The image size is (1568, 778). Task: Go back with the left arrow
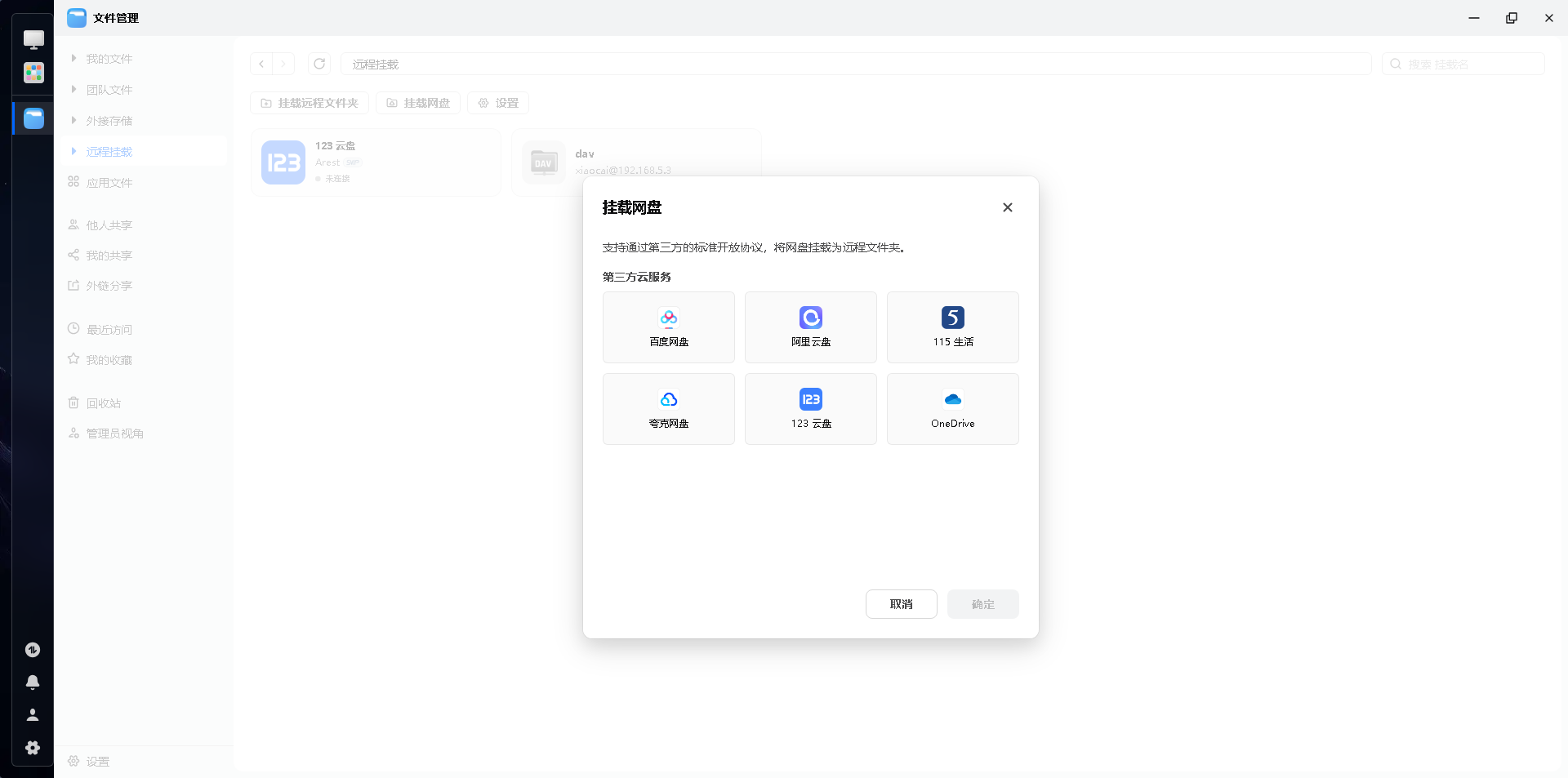pyautogui.click(x=261, y=64)
